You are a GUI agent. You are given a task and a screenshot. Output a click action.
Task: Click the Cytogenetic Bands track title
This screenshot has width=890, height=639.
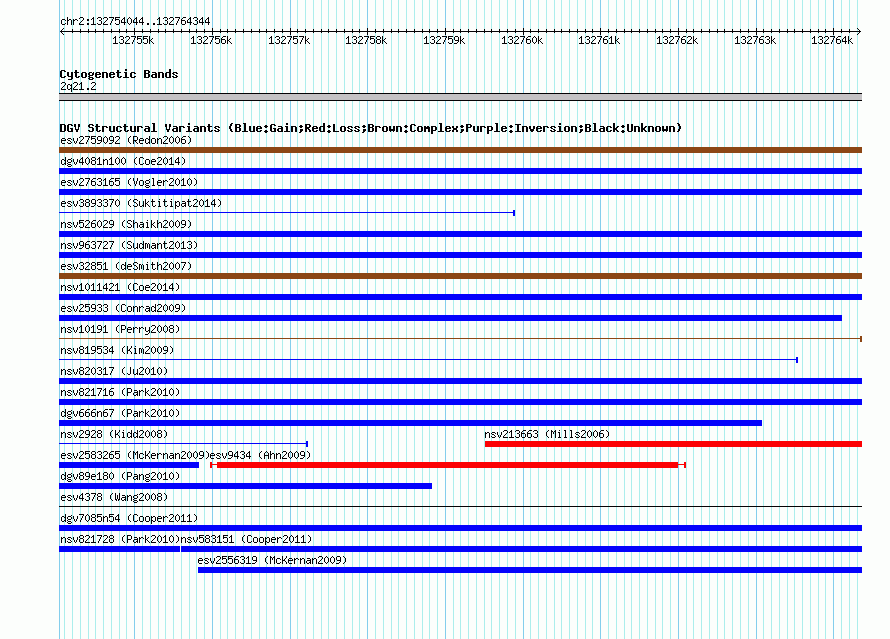pos(119,74)
